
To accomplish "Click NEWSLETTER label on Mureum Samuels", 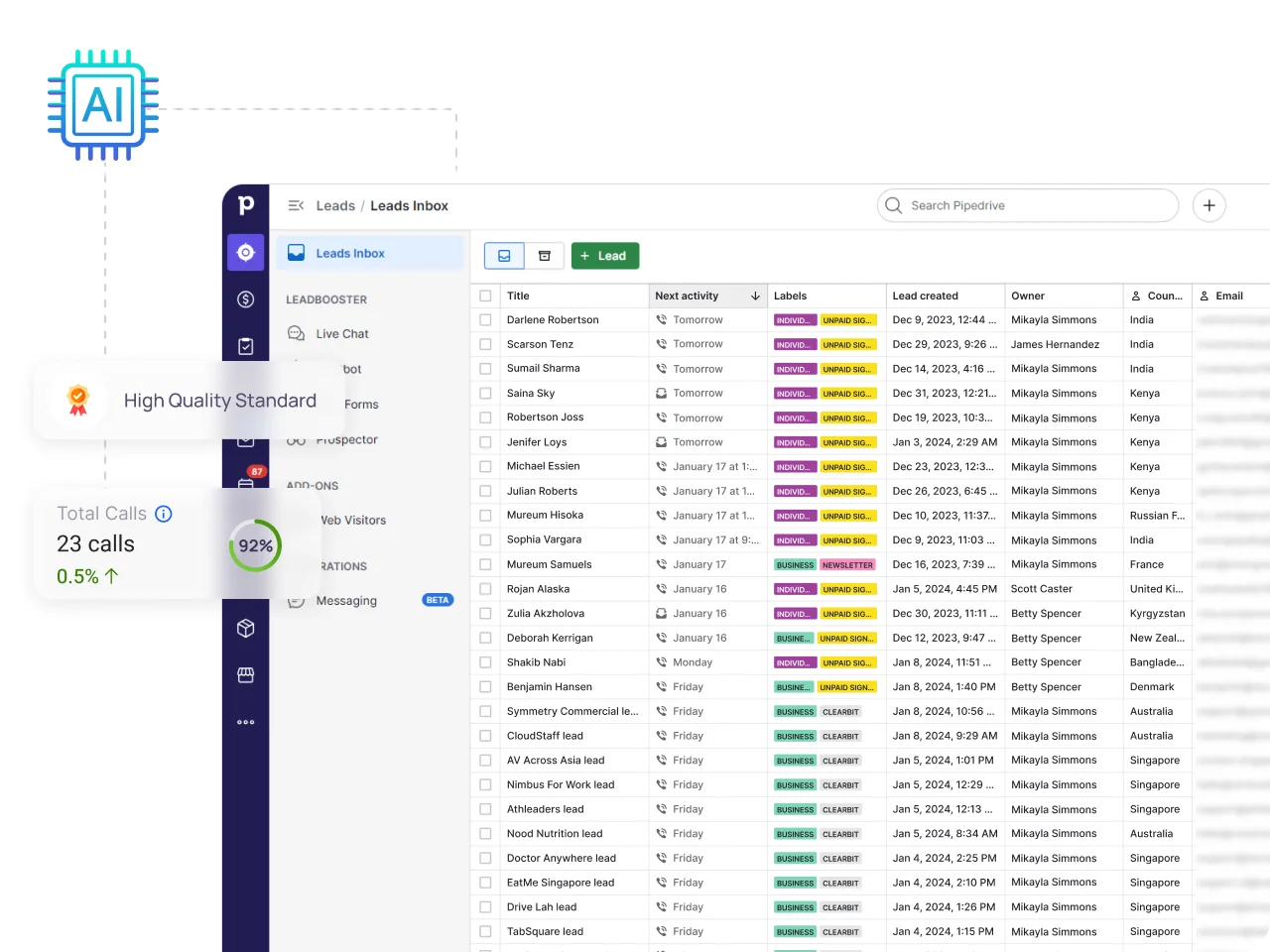I will coord(847,565).
